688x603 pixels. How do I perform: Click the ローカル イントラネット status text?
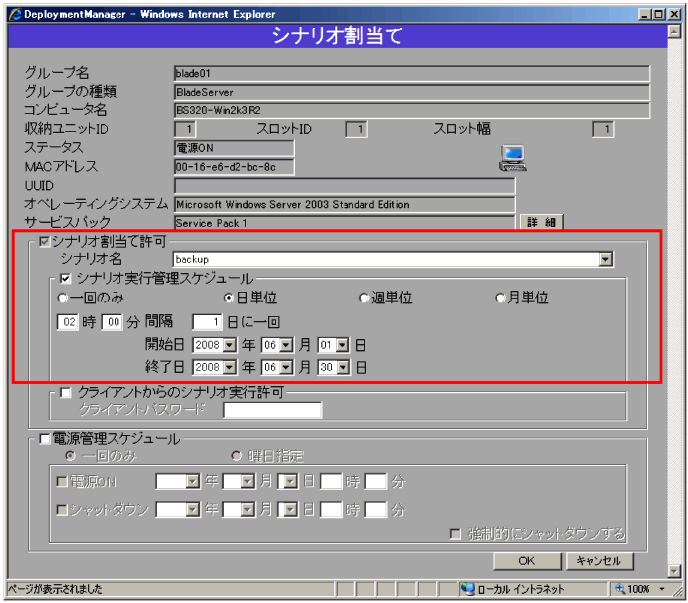[520, 589]
